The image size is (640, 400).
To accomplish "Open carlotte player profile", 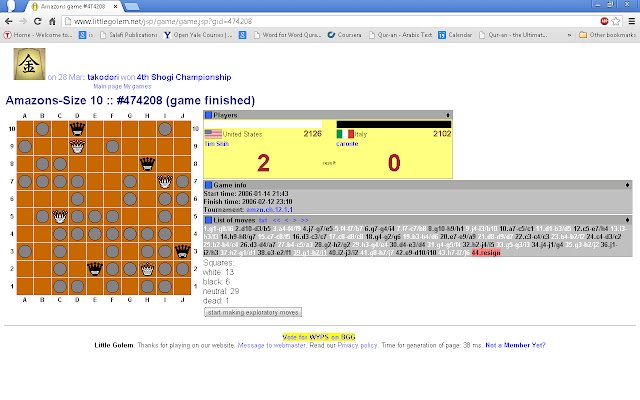I will point(347,144).
